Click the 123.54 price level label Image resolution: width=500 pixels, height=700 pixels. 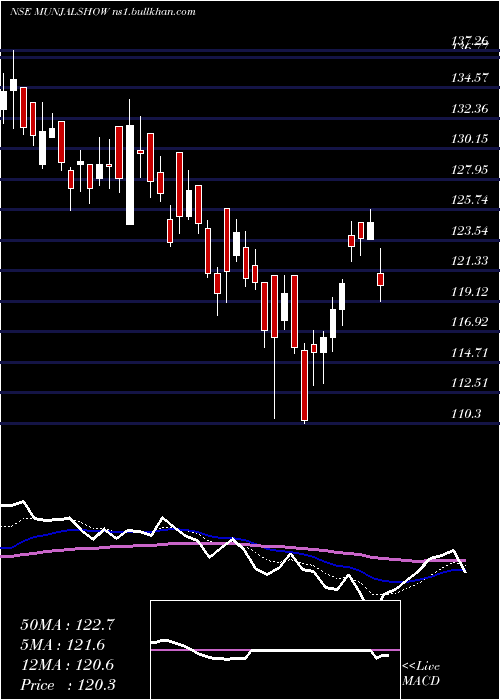(x=470, y=231)
